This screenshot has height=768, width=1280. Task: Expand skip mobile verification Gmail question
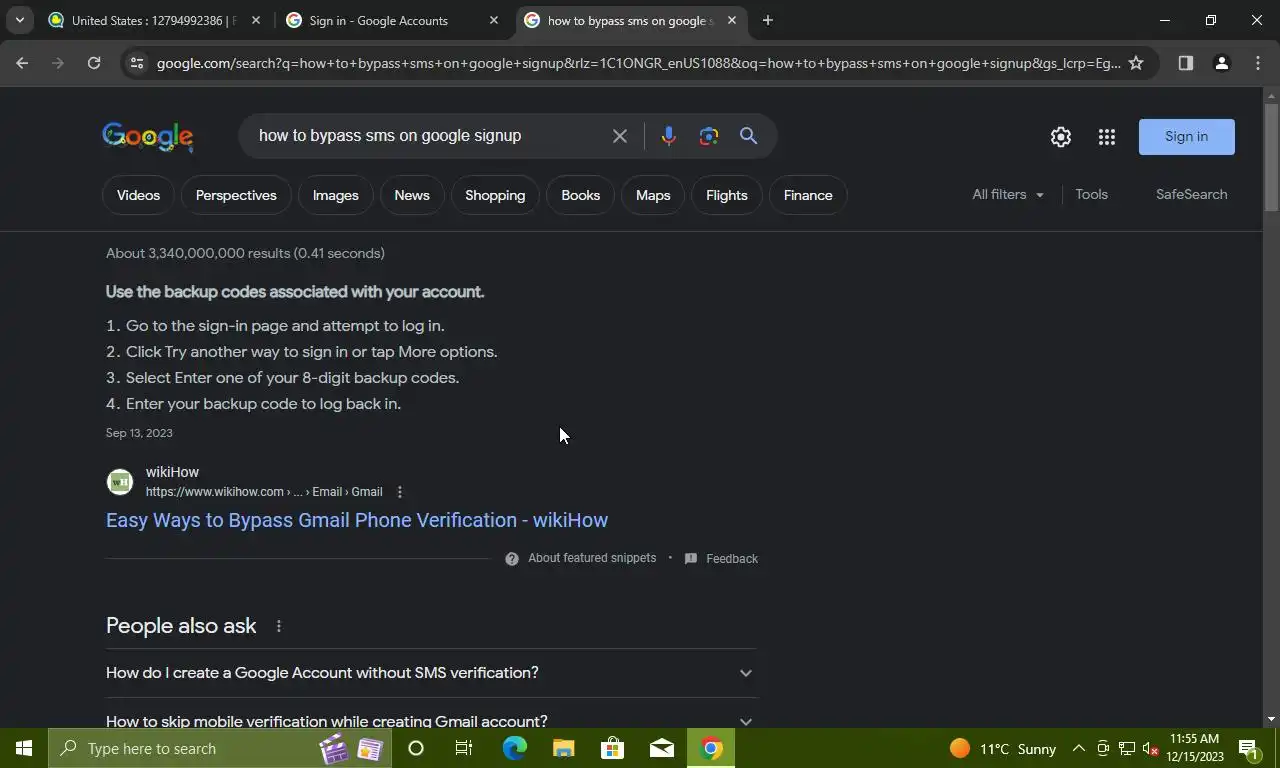(431, 720)
